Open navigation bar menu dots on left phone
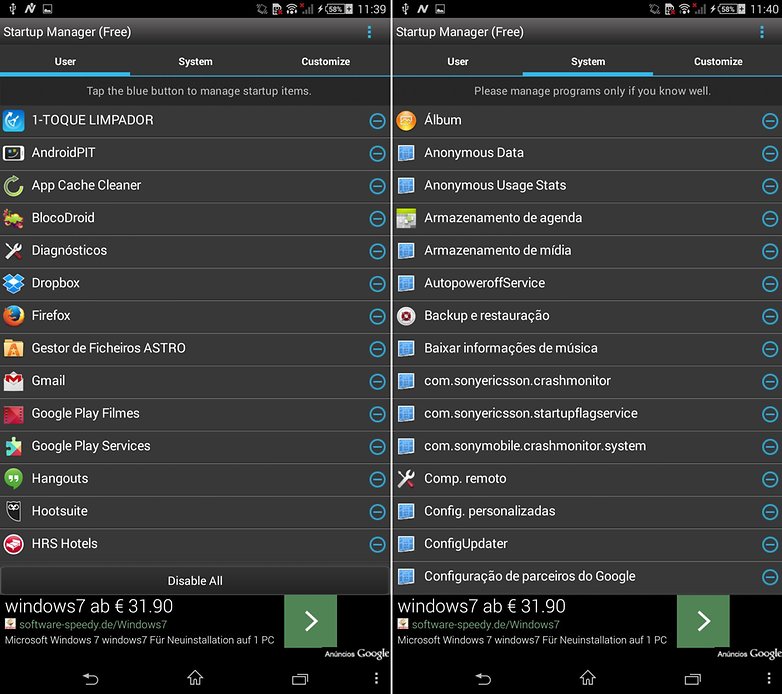This screenshot has height=694, width=782. [x=376, y=678]
